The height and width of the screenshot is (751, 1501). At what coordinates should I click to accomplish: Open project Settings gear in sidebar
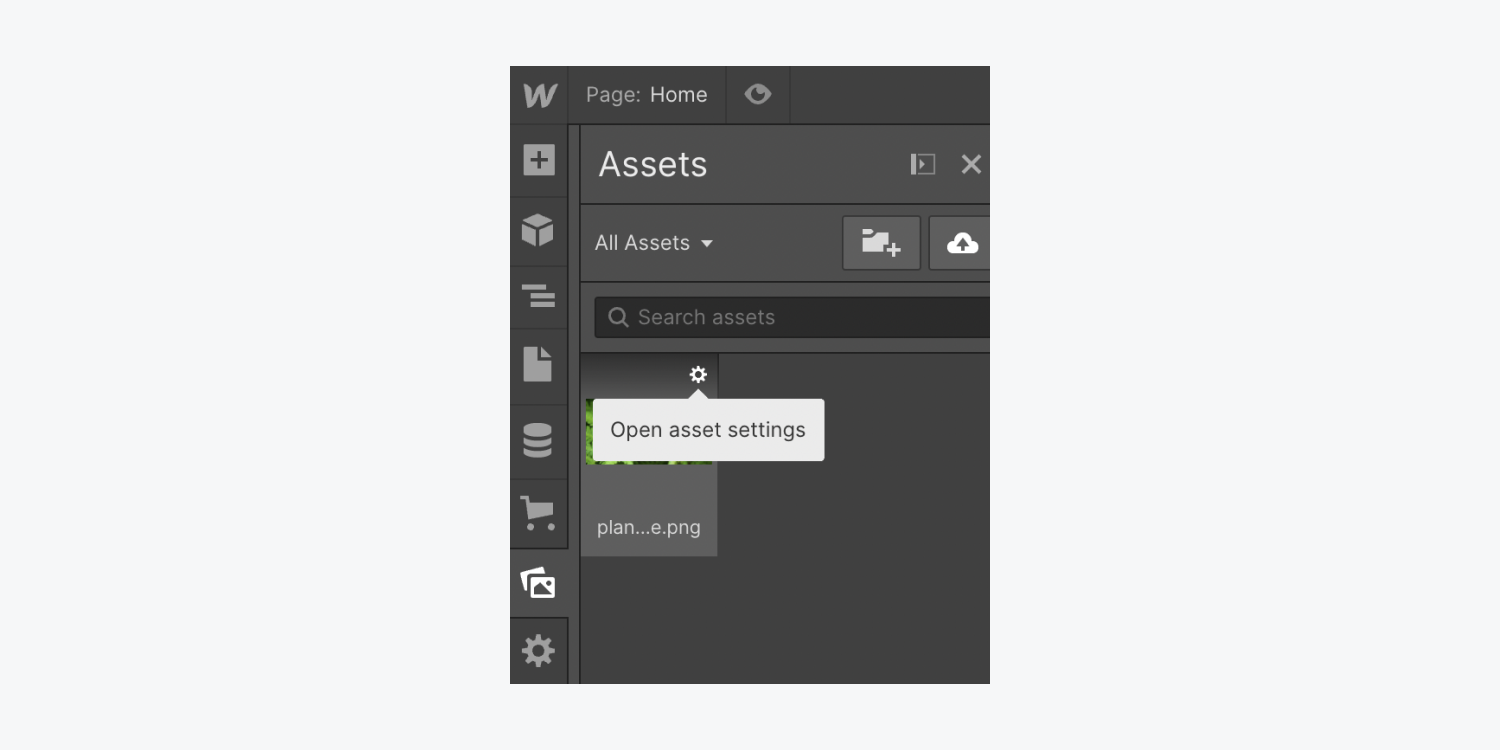coord(539,651)
